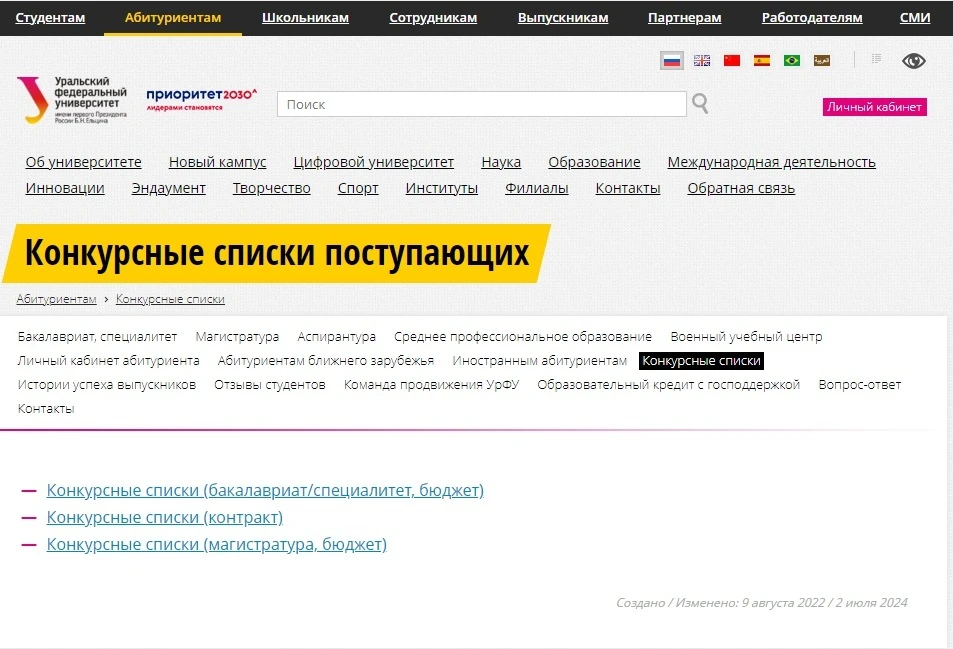Click the magnifying glass search icon
Viewport: 953px width, 649px height.
click(700, 103)
